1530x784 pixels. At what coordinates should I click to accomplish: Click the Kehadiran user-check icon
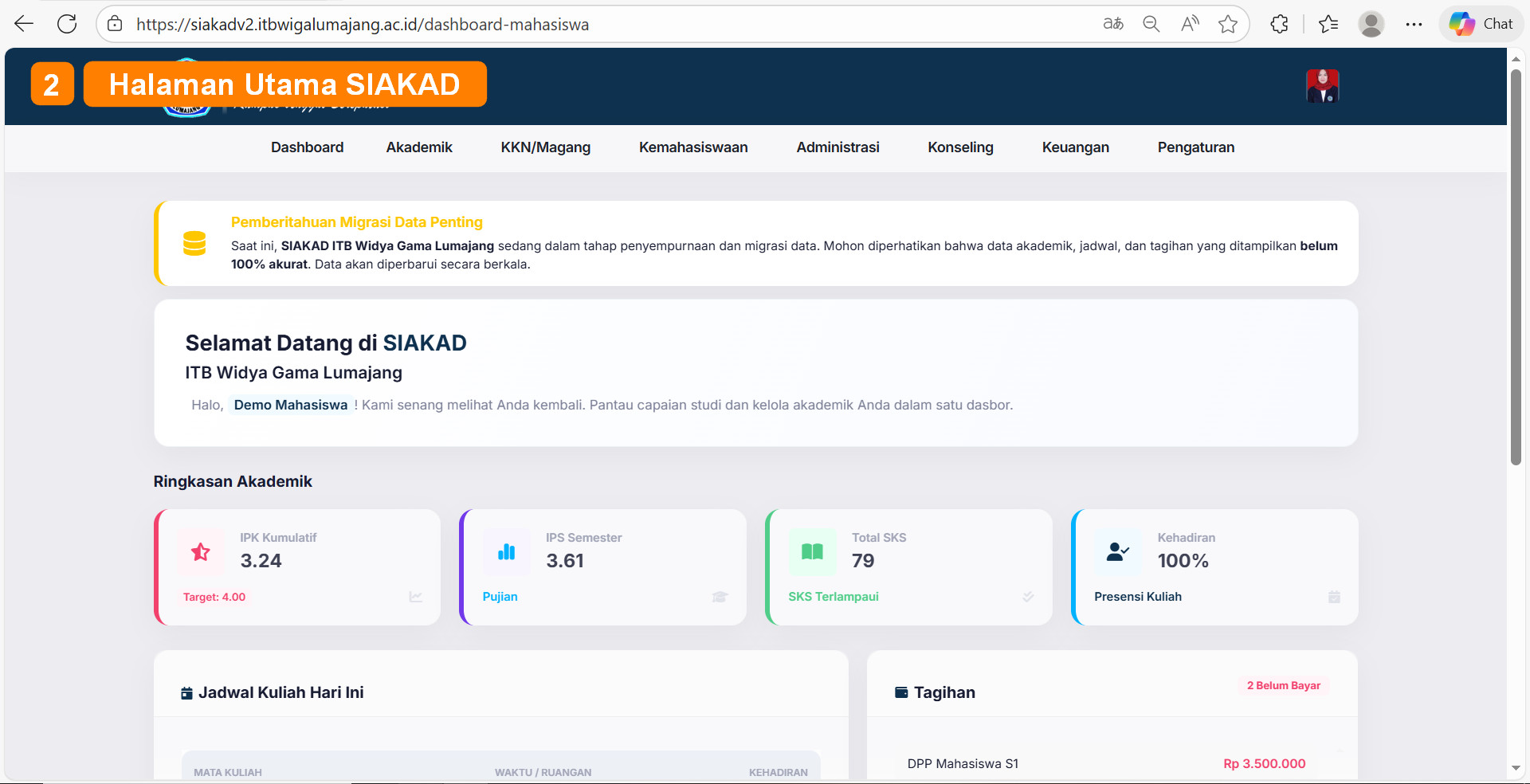(1117, 551)
